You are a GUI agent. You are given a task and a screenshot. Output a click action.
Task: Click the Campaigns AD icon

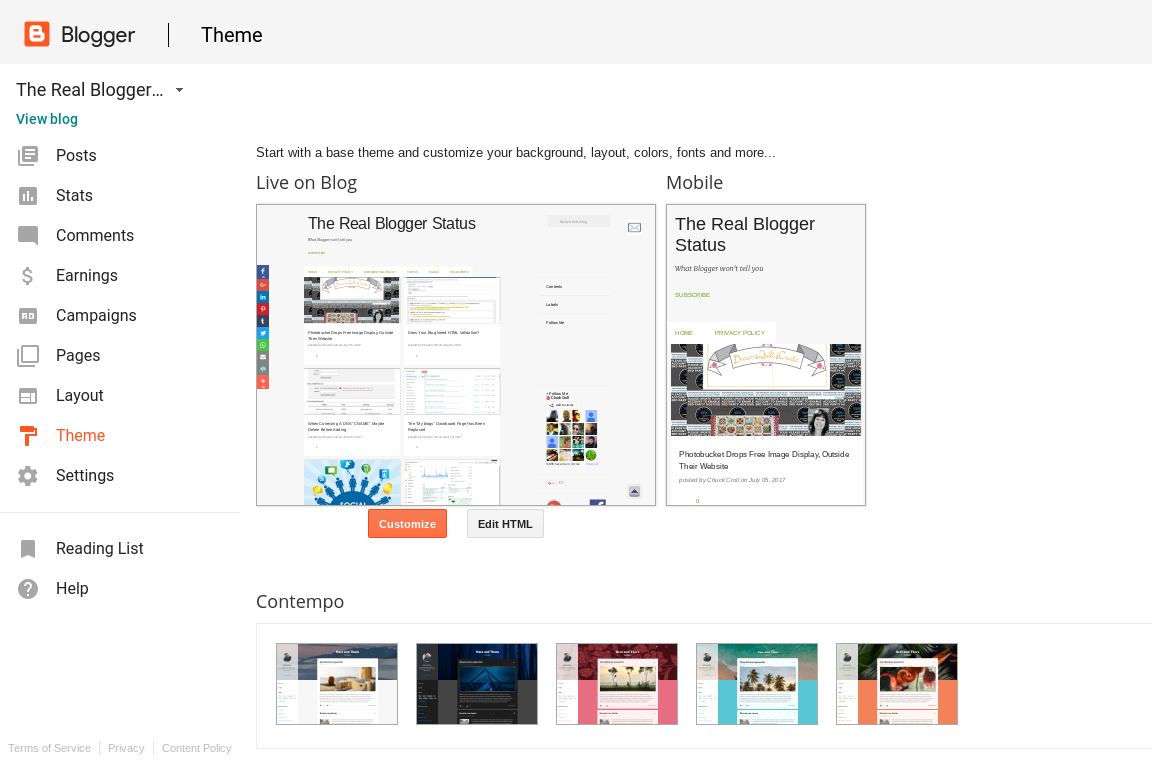28,315
